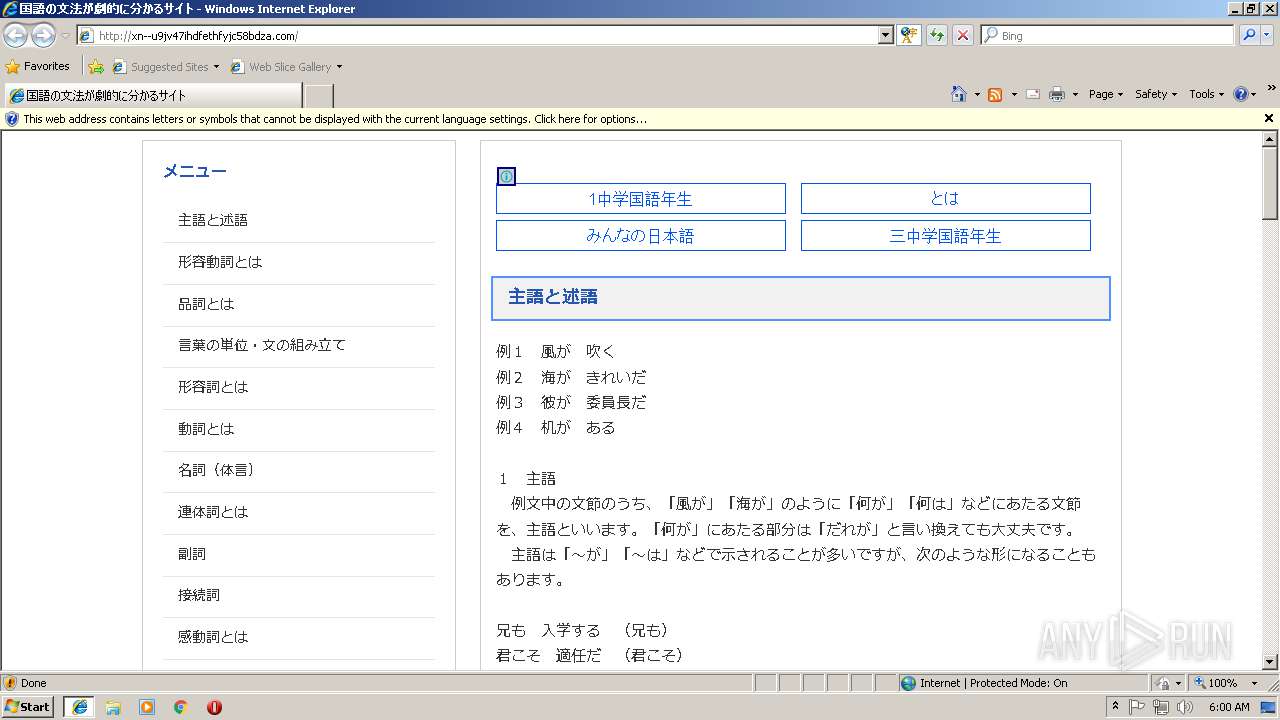Open the red Opera taskbar icon
Image resolution: width=1280 pixels, height=720 pixels.
(214, 707)
